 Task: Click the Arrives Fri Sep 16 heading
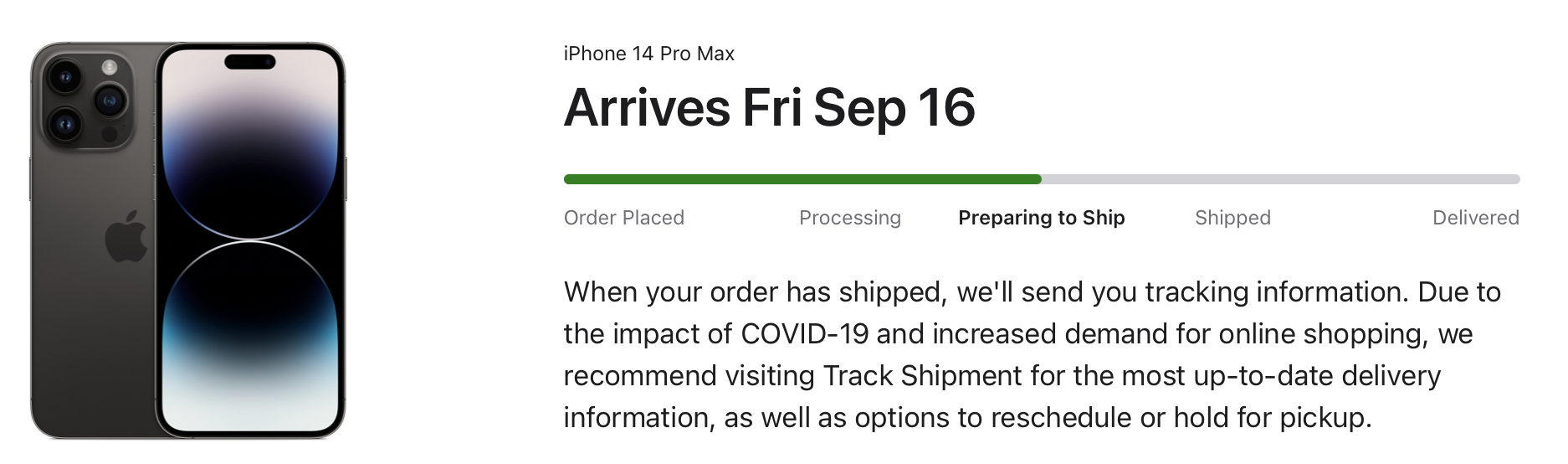[x=770, y=108]
